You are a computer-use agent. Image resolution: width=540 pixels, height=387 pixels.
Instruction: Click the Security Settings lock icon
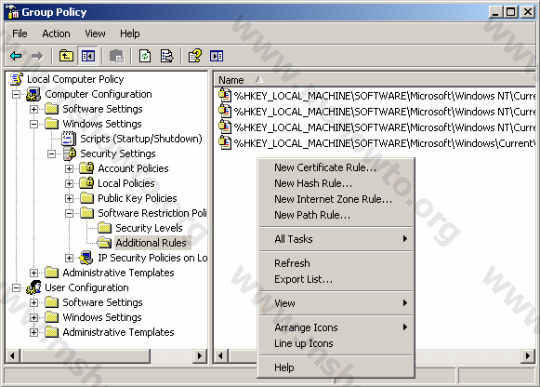click(x=70, y=154)
